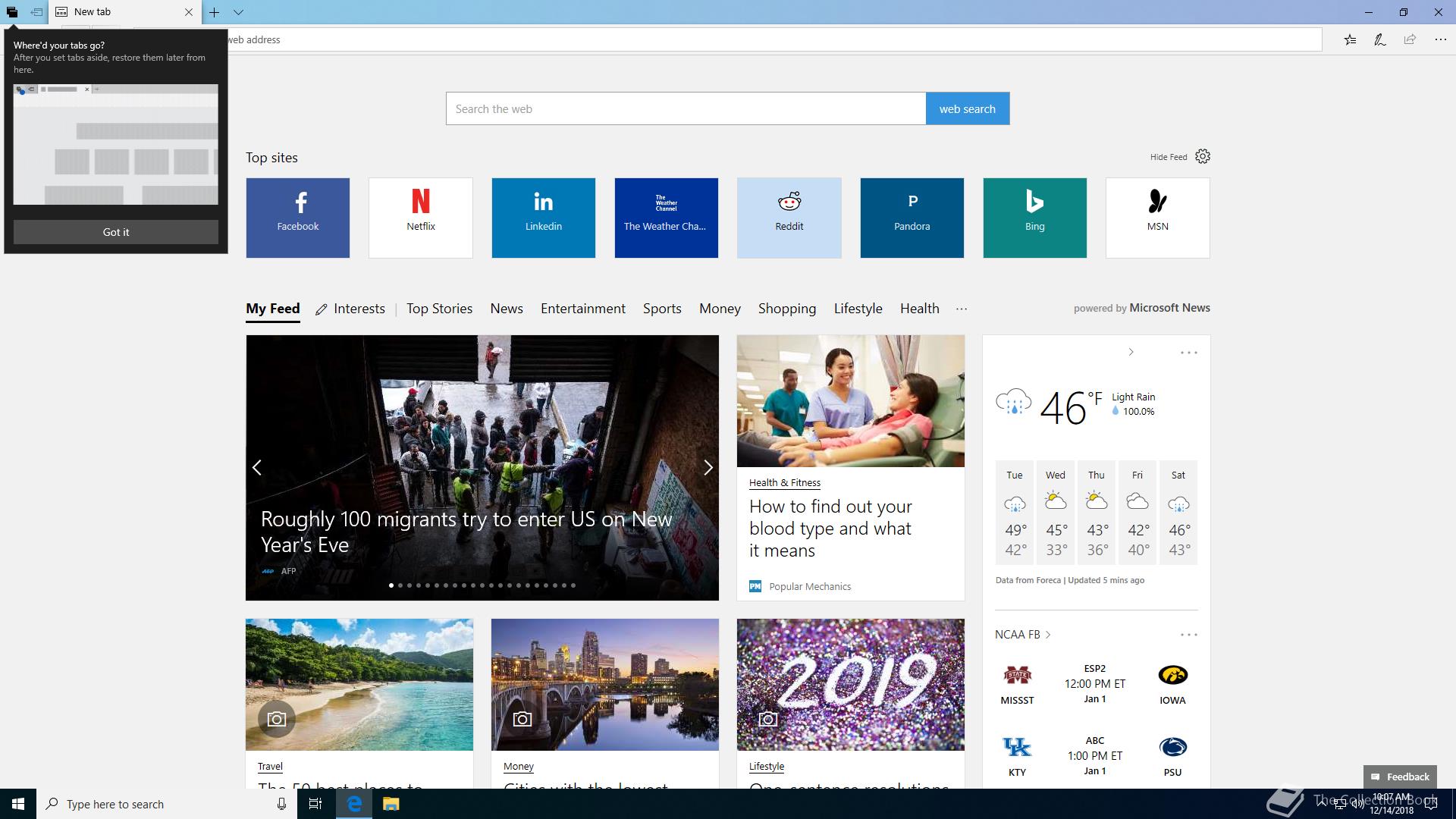Image resolution: width=1456 pixels, height=819 pixels.
Task: Expand the NCAA FB section
Action: click(1023, 635)
